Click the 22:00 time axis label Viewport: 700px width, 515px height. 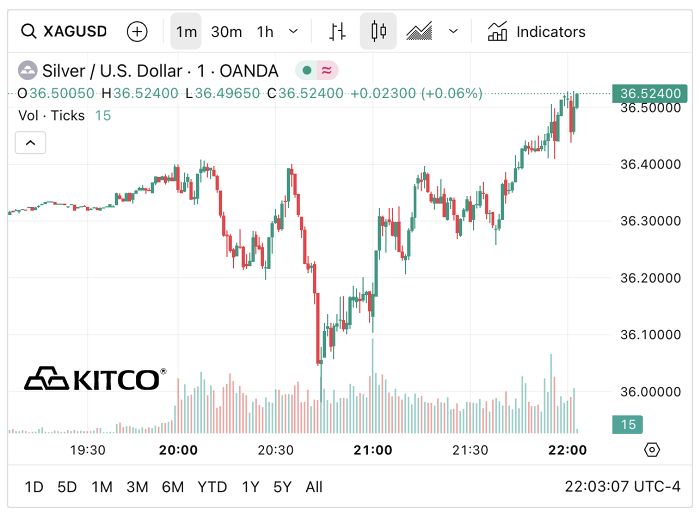click(567, 450)
